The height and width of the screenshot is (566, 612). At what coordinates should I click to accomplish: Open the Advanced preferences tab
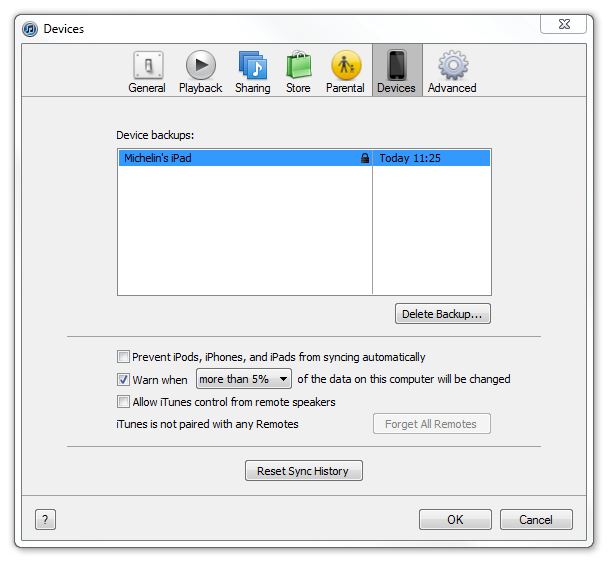(x=452, y=72)
